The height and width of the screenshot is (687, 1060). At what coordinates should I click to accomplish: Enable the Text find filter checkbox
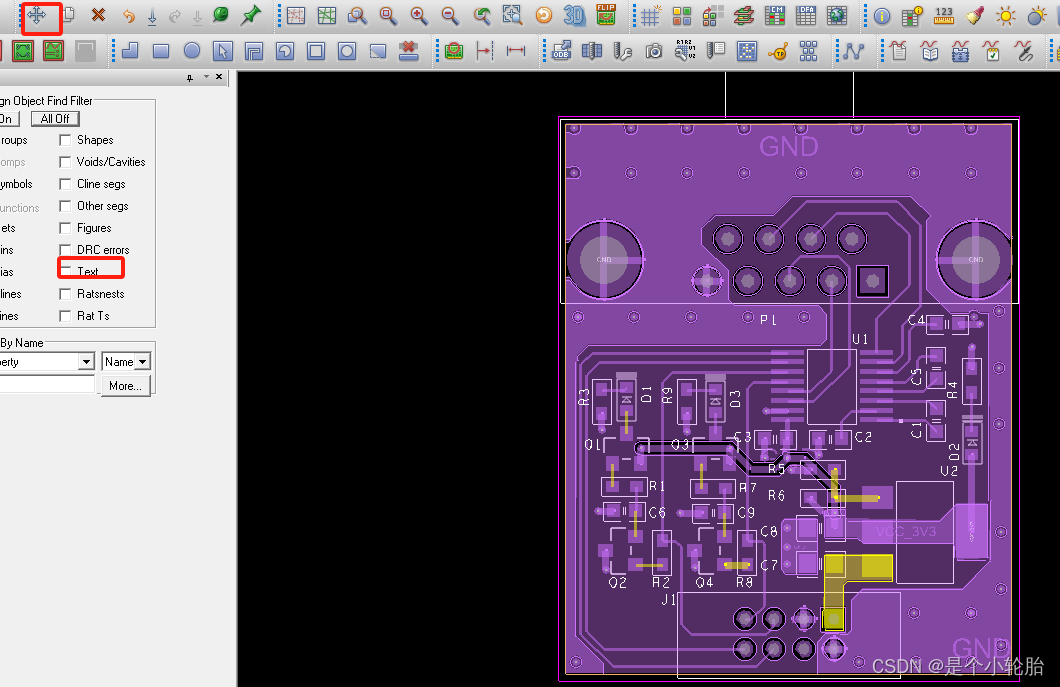tap(66, 268)
